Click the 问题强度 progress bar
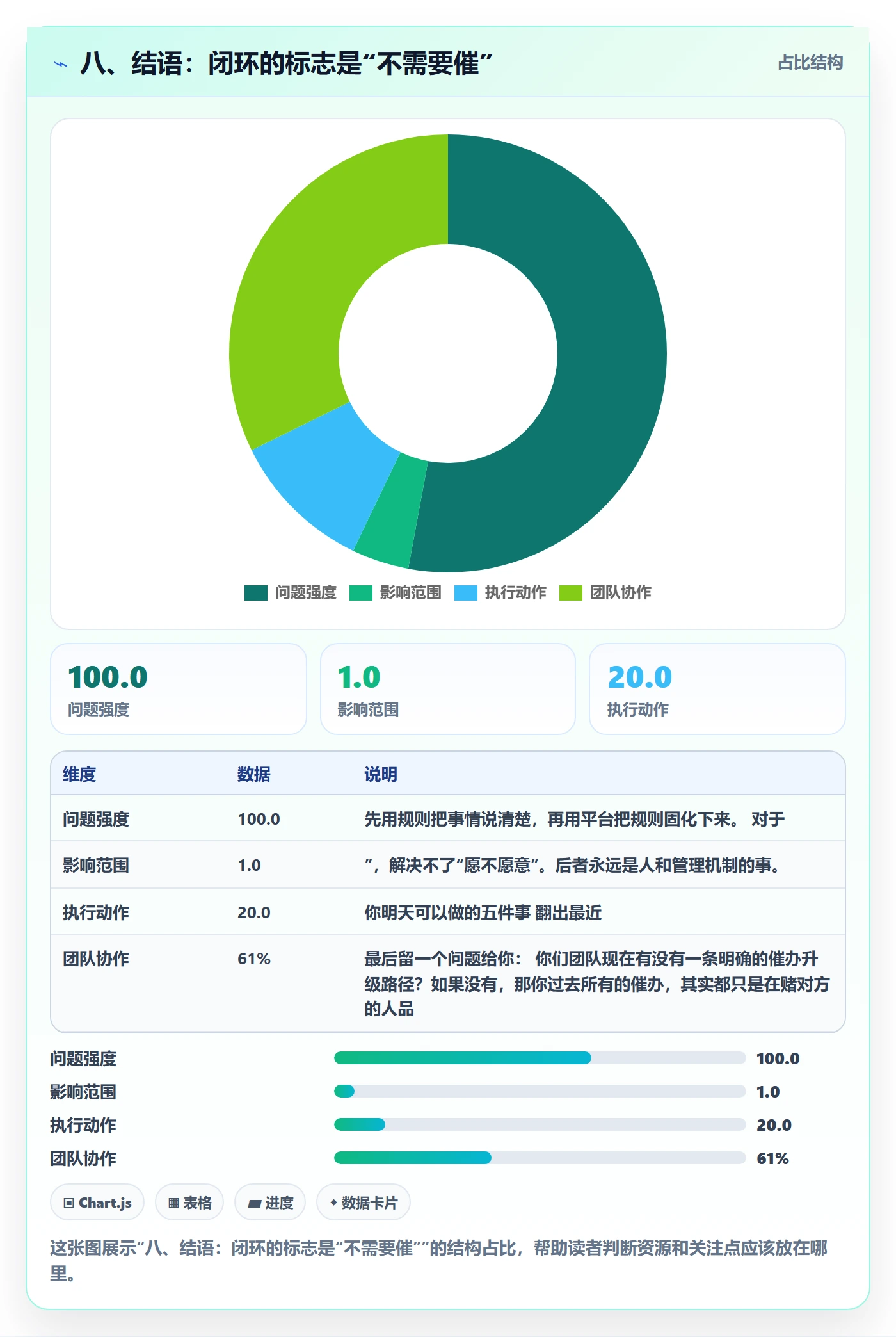The width and height of the screenshot is (896, 1337). [540, 1058]
